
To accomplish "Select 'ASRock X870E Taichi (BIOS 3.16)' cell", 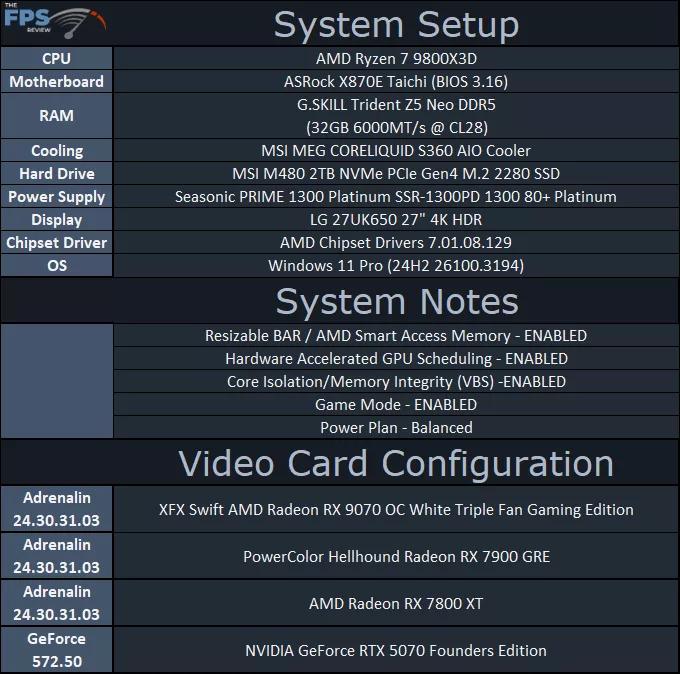I will click(x=396, y=82).
